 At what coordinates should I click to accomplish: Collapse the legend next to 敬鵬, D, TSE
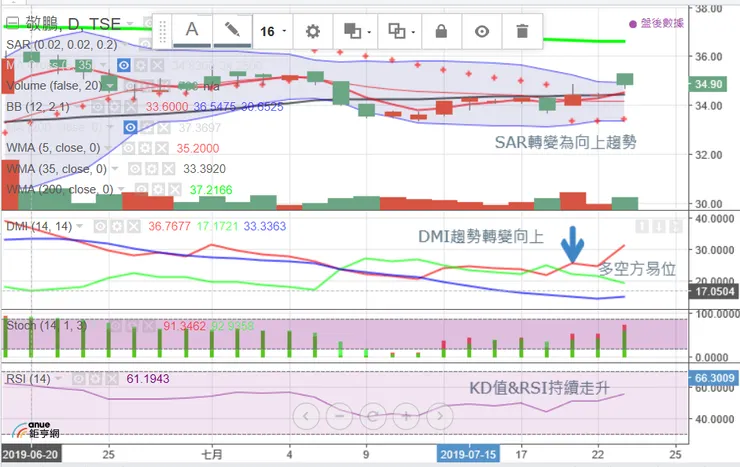pyautogui.click(x=13, y=22)
